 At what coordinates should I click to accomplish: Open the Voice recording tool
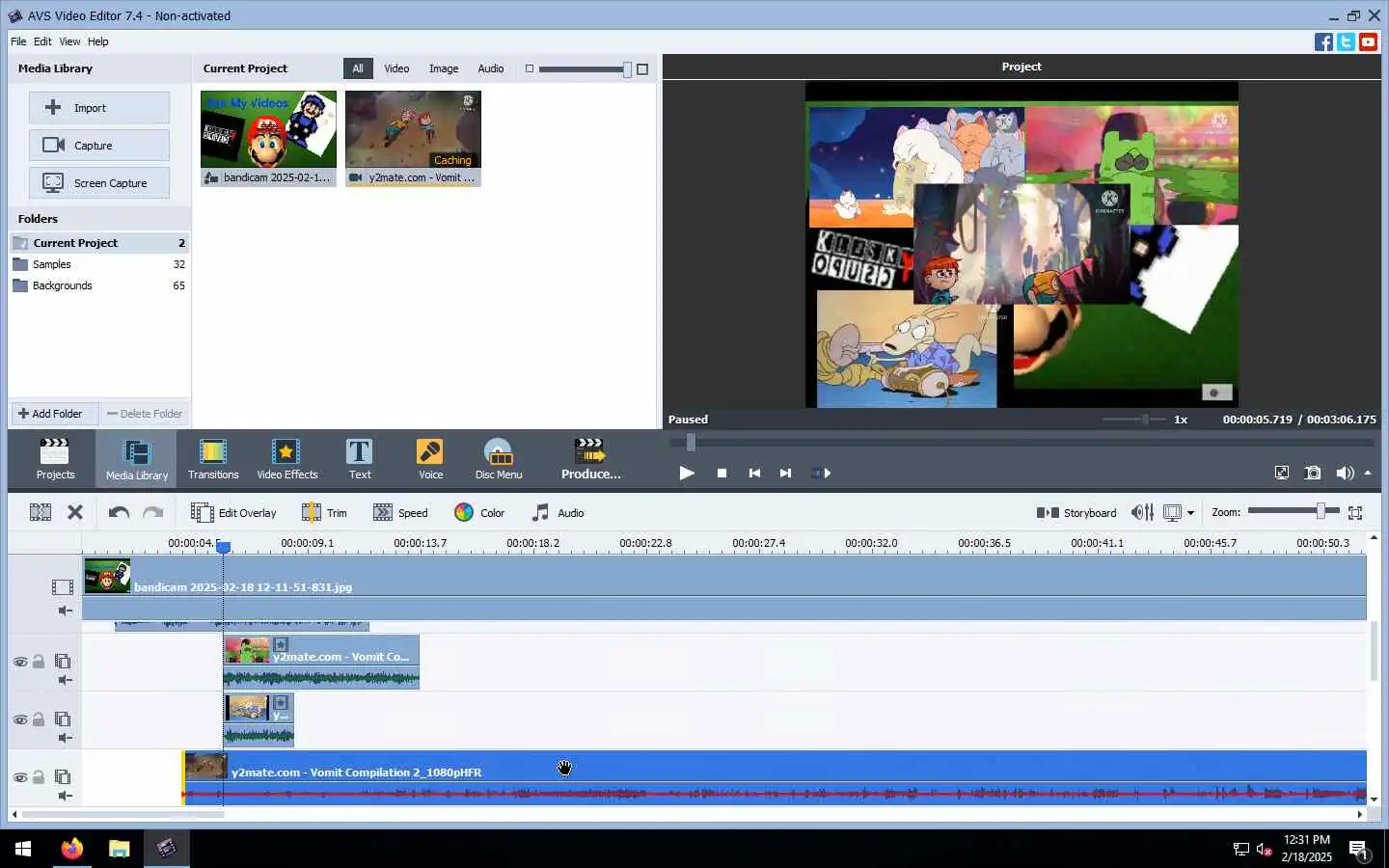430,458
